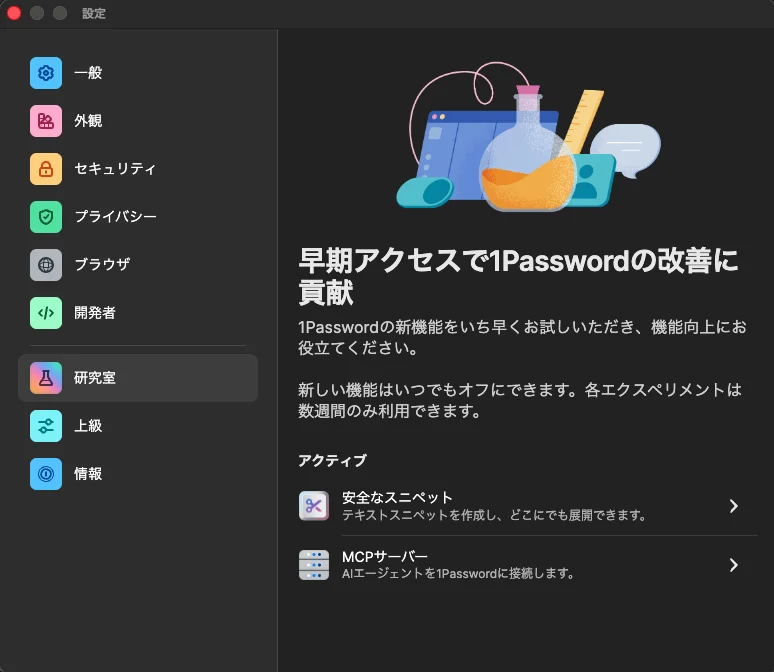
Task: Click the MCPサーバー server rack icon
Action: 314,565
